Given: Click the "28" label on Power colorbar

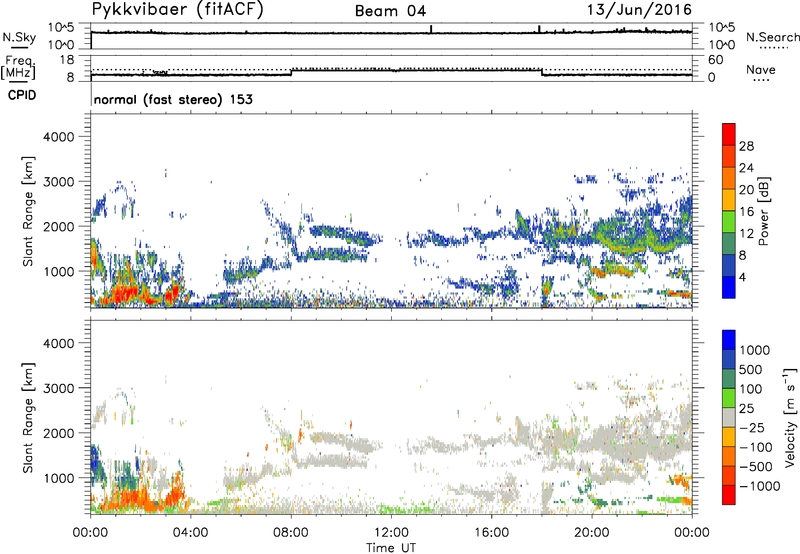Looking at the screenshot, I should [746, 146].
